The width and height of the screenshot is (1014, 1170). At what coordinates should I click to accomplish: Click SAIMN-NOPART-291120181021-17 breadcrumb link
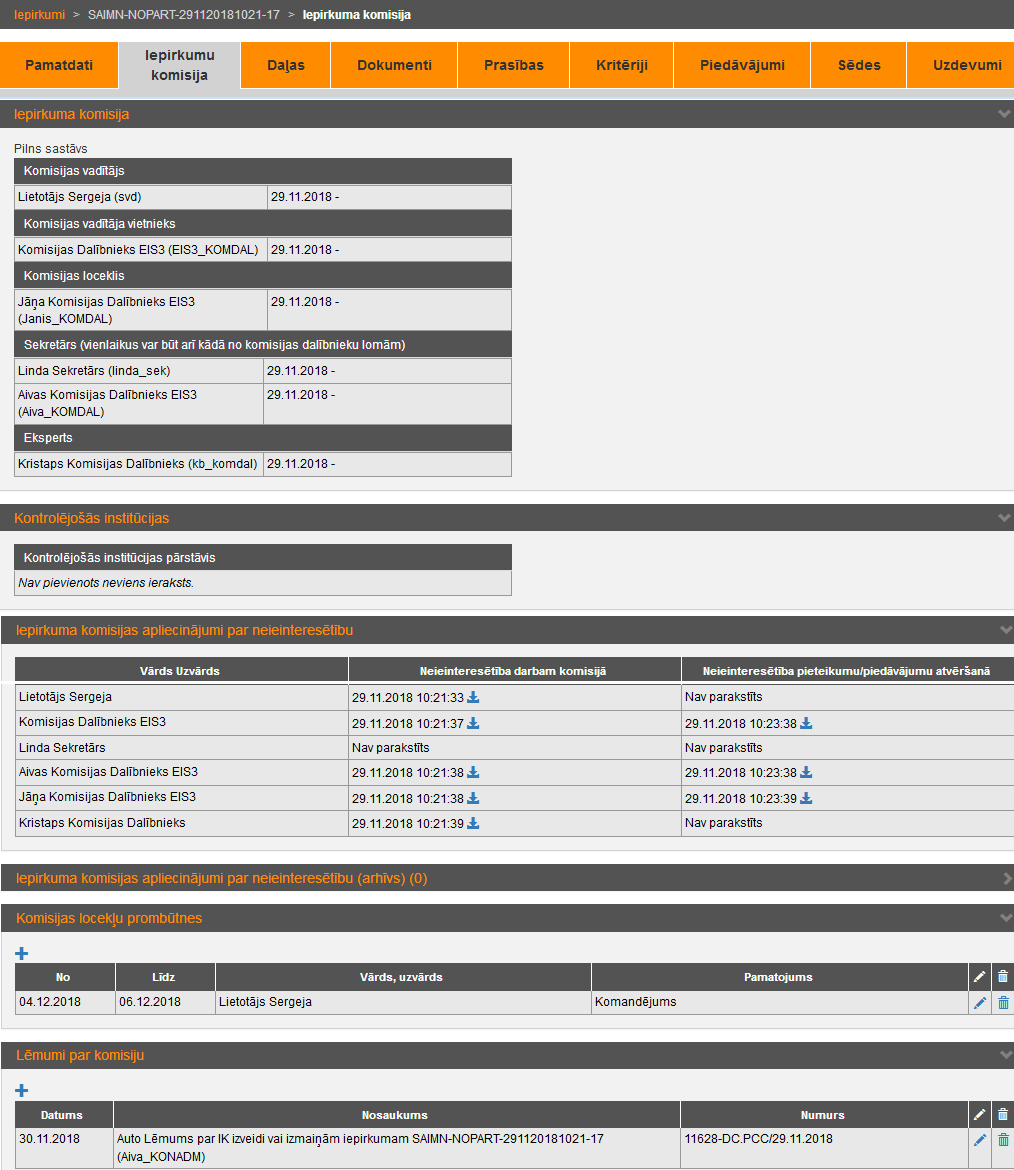[183, 15]
